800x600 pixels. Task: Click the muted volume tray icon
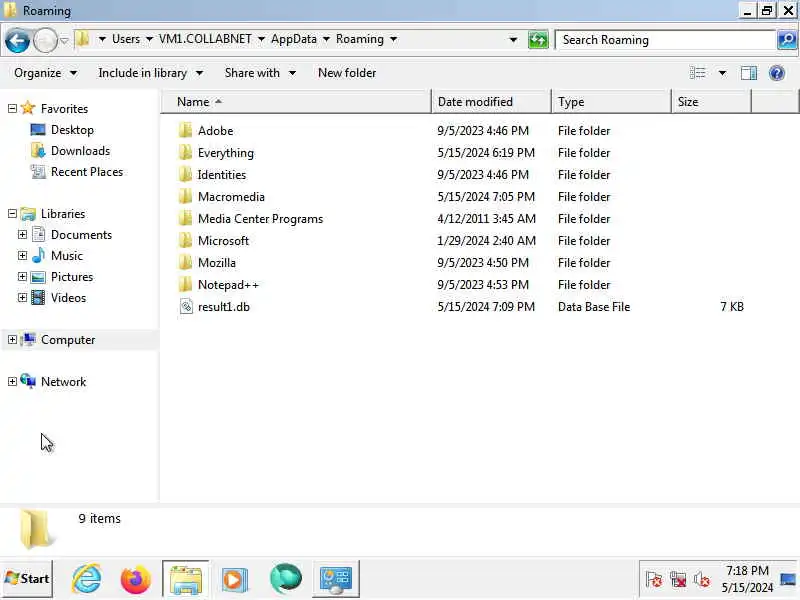702,580
